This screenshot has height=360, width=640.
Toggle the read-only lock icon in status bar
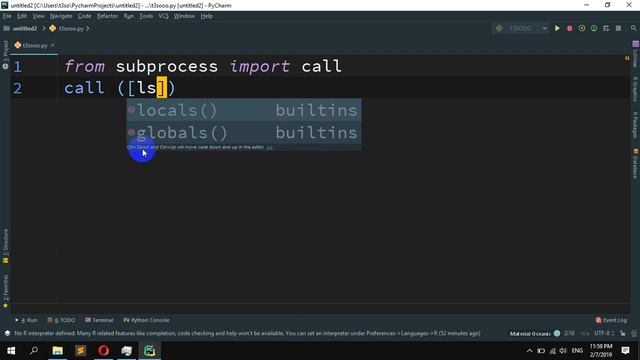pyautogui.click(x=622, y=333)
